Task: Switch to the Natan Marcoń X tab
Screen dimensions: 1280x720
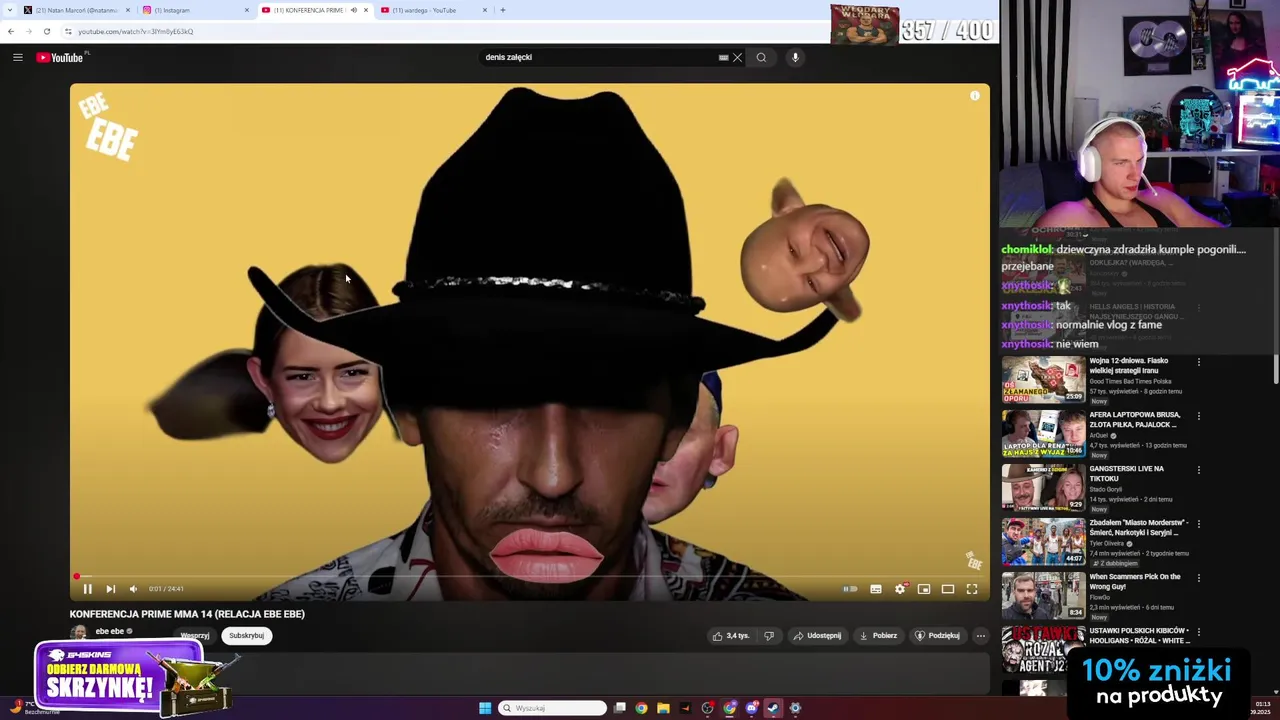Action: pos(76,10)
